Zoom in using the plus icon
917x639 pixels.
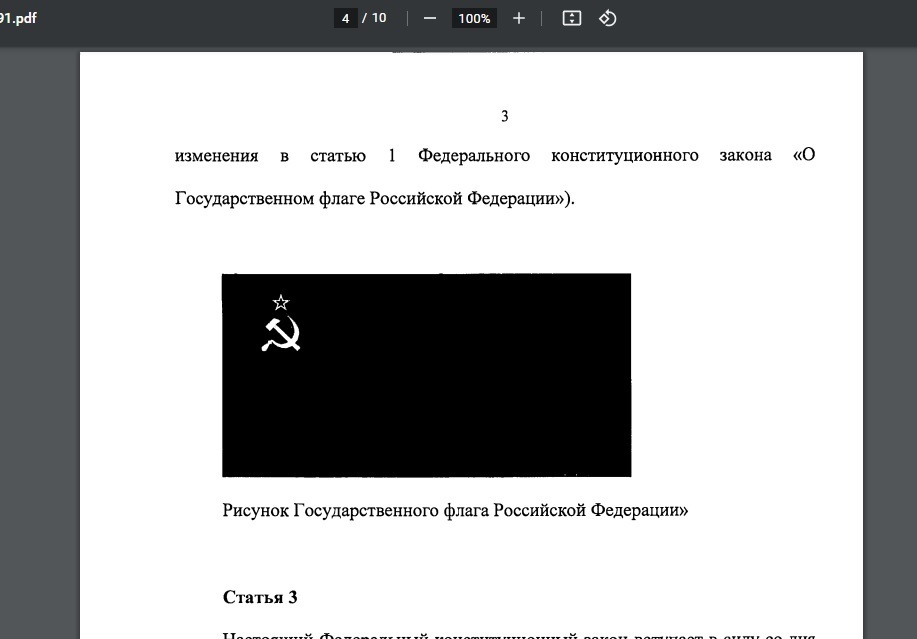coord(518,18)
